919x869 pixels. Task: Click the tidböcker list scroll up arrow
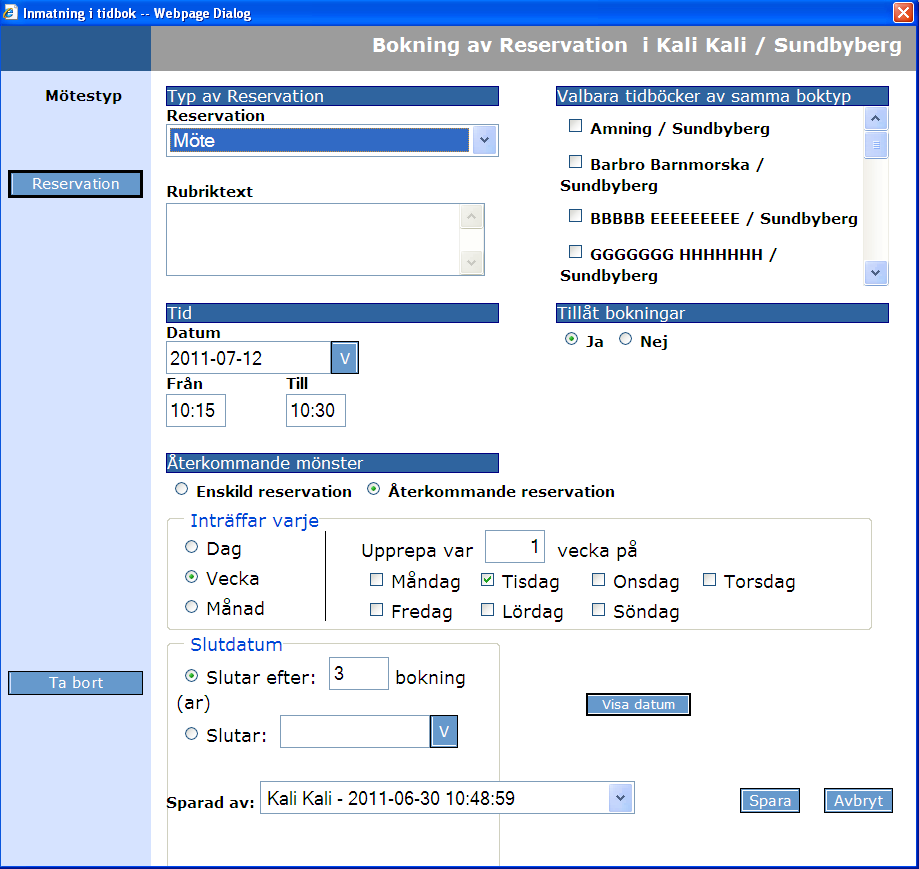(876, 118)
